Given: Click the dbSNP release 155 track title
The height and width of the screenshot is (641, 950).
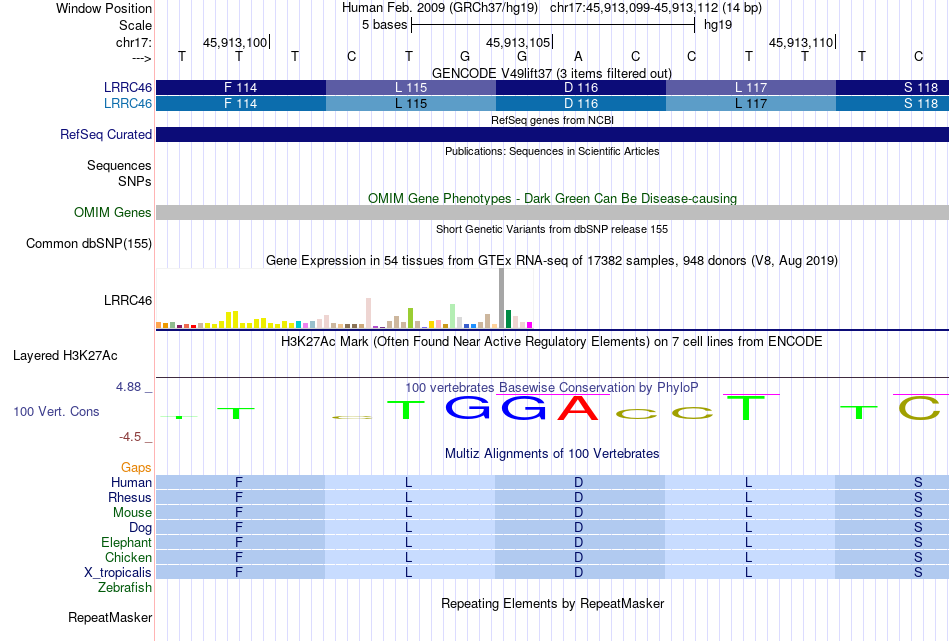Looking at the screenshot, I should [552, 229].
